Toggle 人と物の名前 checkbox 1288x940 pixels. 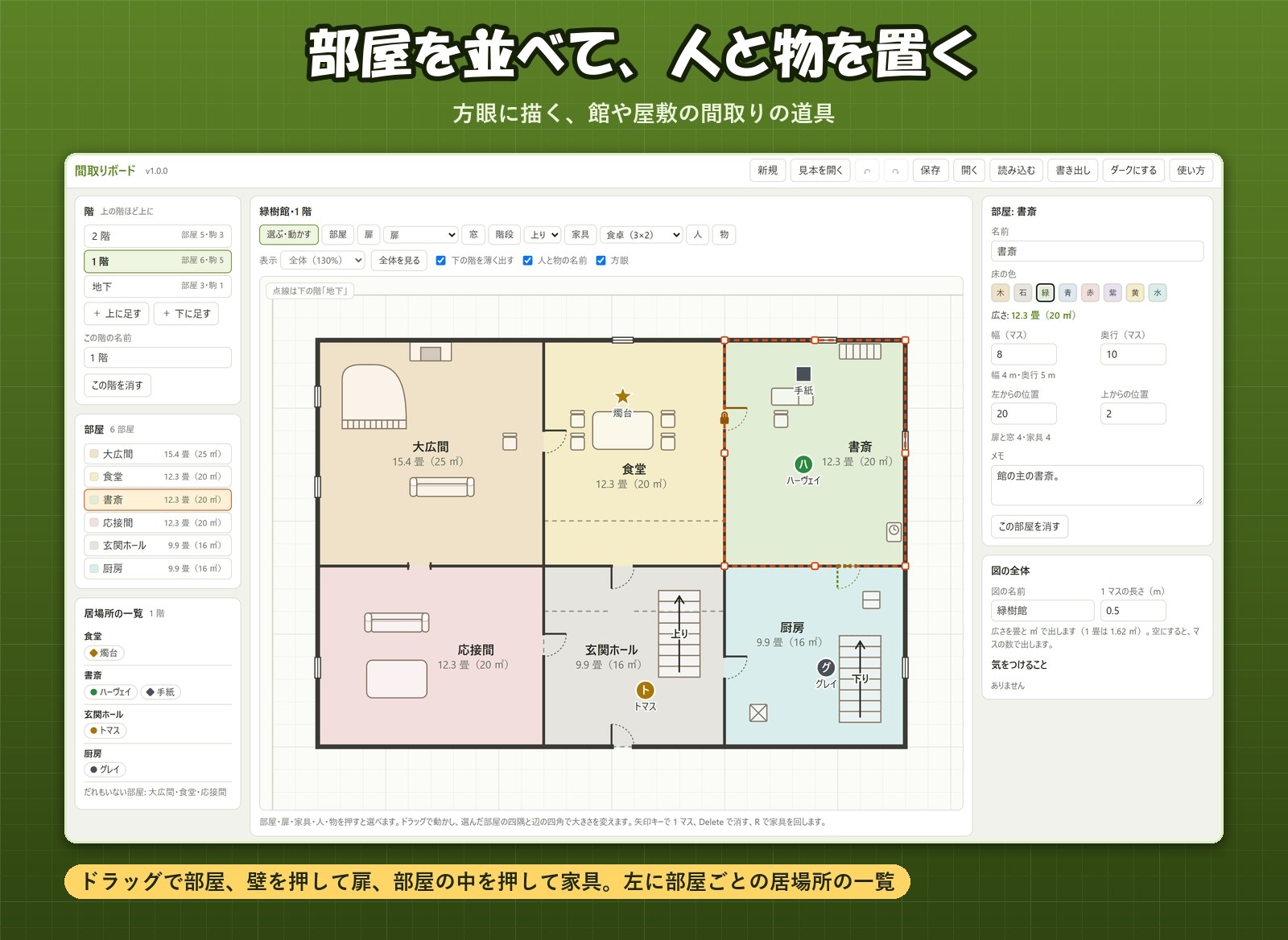pos(528,261)
